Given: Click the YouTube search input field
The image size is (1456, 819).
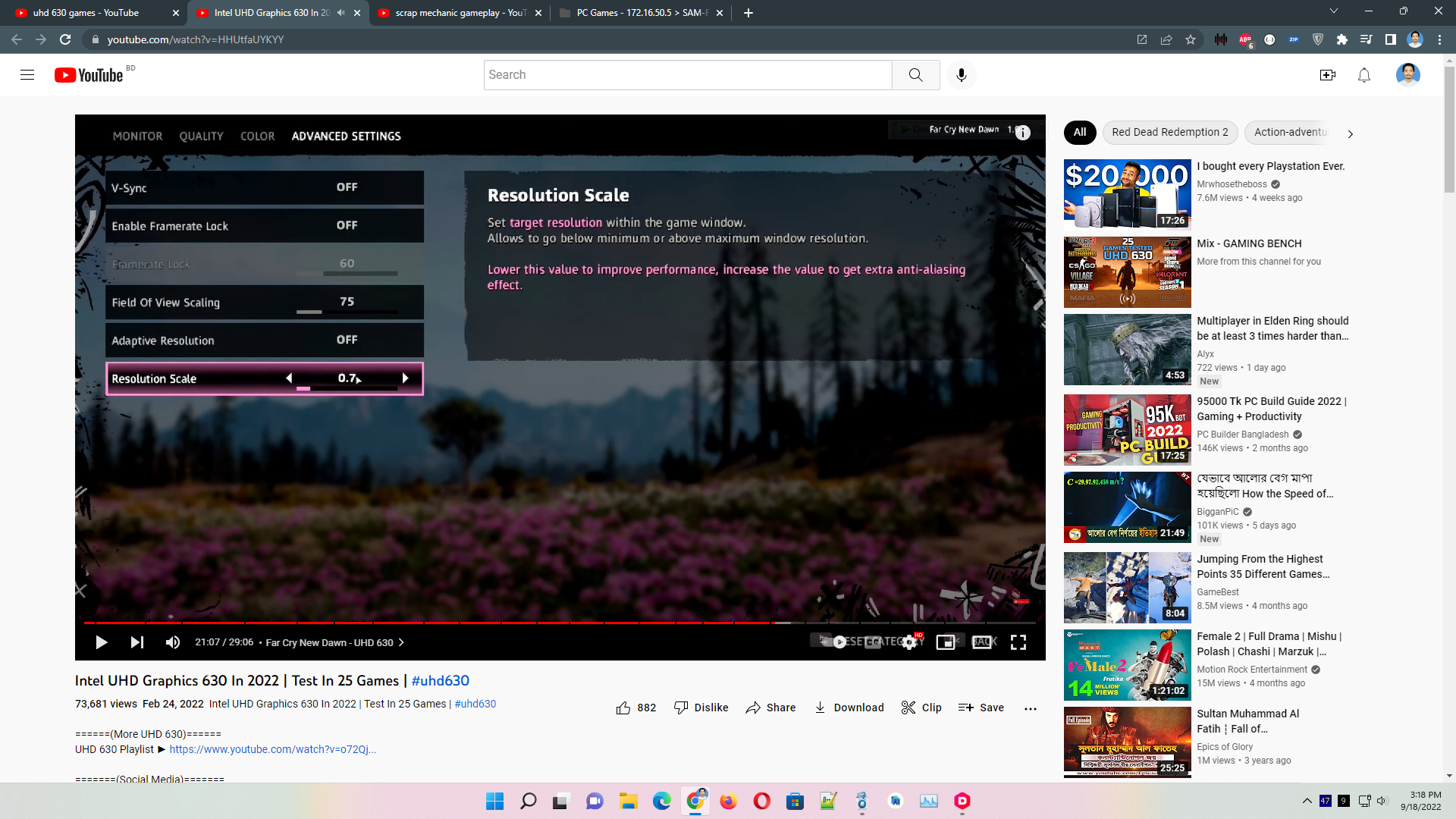Looking at the screenshot, I should 688,75.
